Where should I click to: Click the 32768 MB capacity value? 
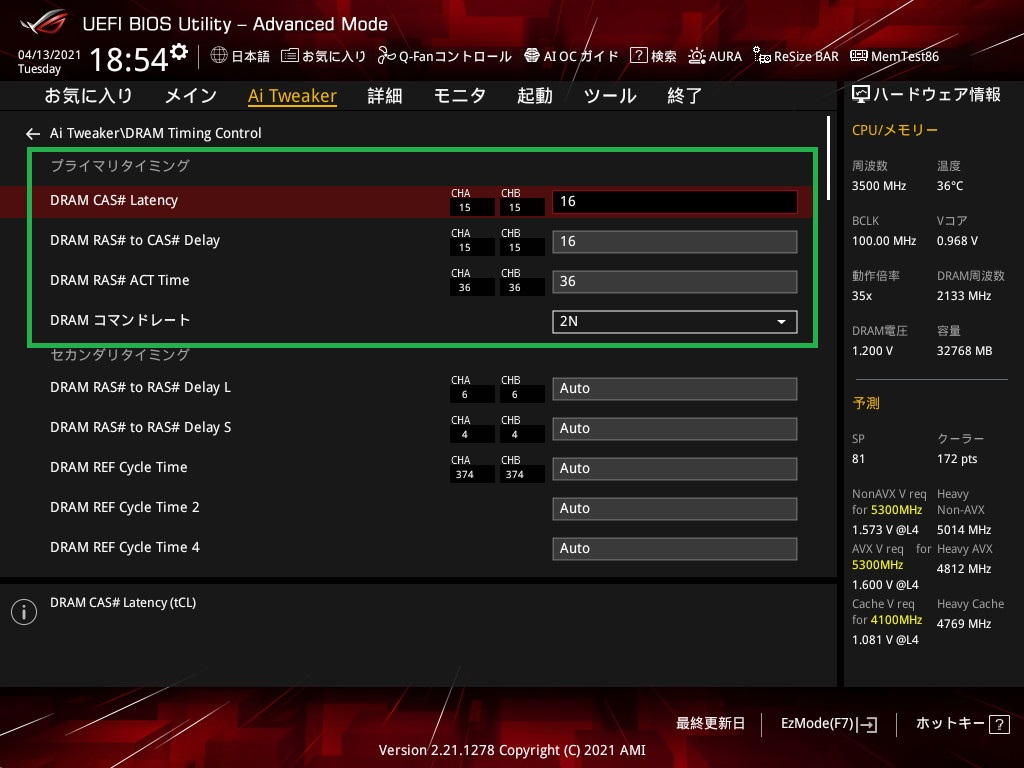(965, 351)
